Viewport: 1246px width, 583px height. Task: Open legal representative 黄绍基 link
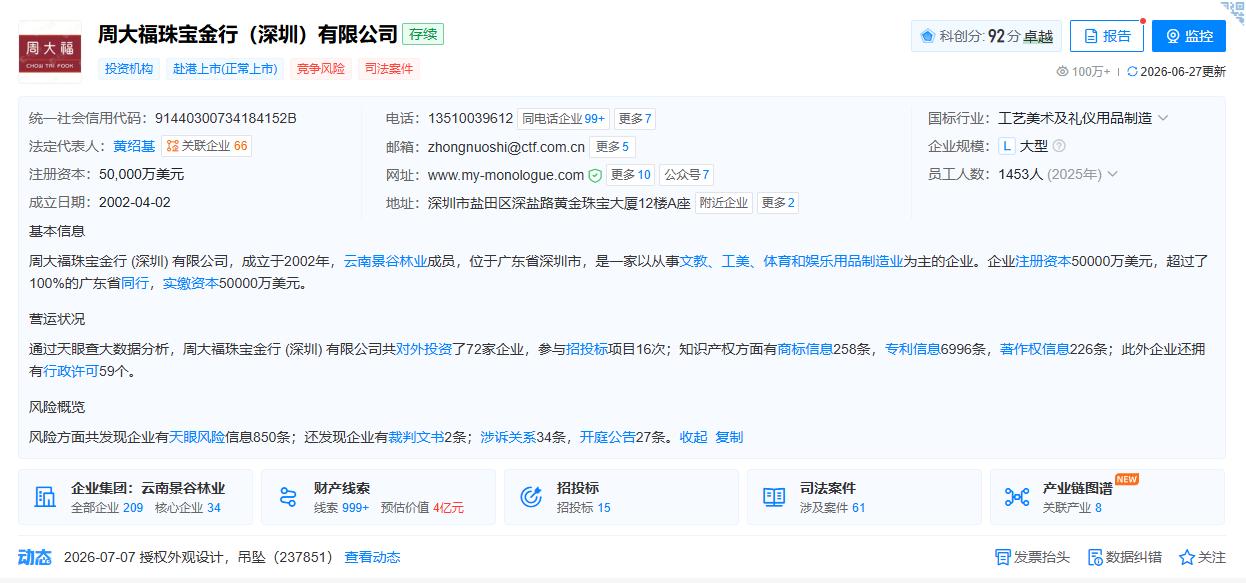point(134,146)
